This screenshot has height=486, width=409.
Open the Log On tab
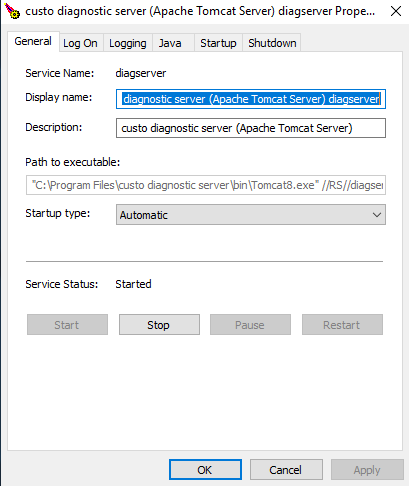point(80,43)
